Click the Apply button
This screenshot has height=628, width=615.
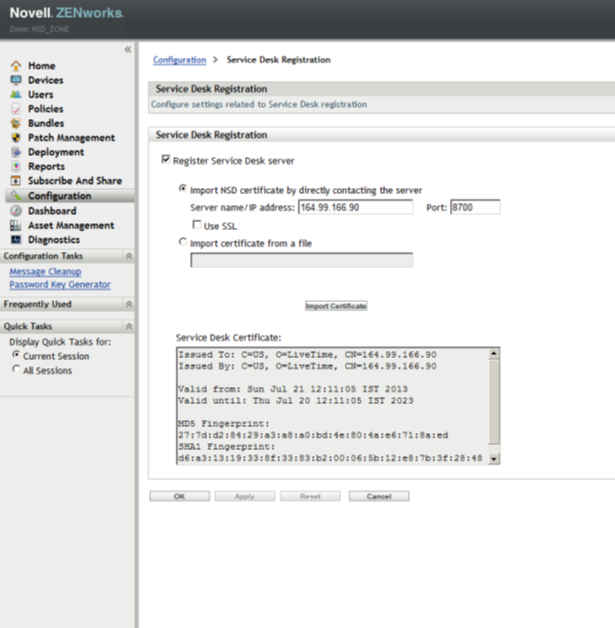point(245,496)
